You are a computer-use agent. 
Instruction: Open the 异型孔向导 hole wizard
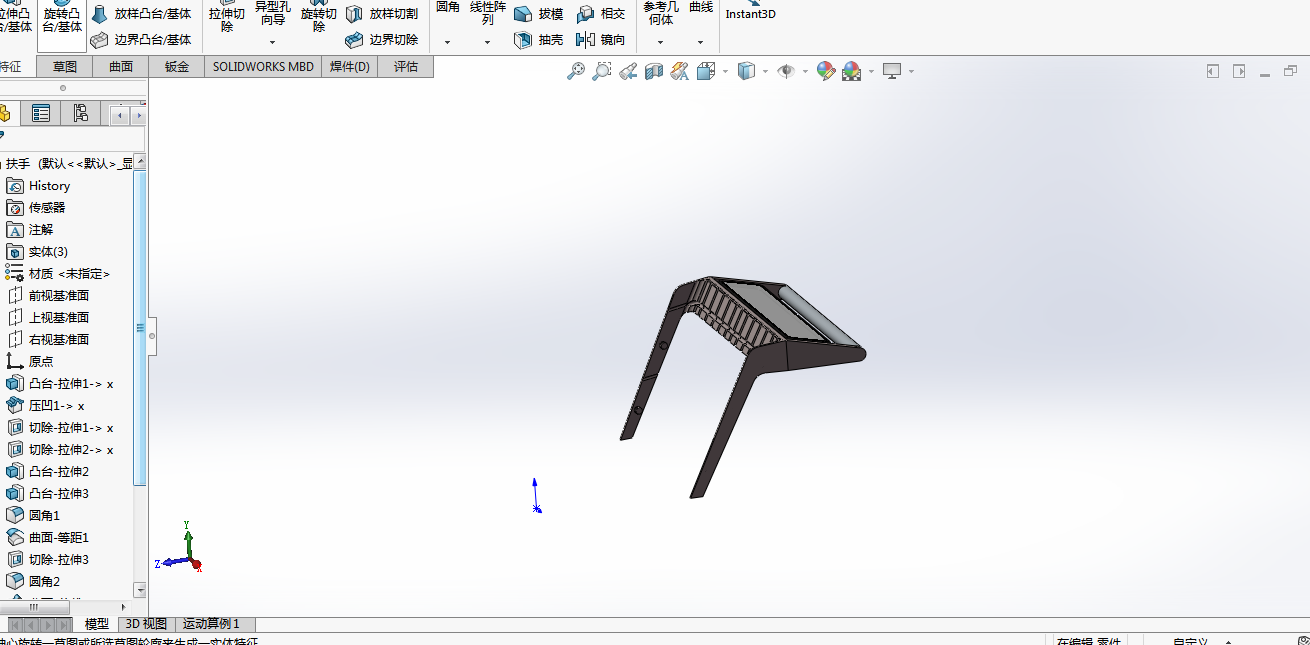[x=272, y=14]
